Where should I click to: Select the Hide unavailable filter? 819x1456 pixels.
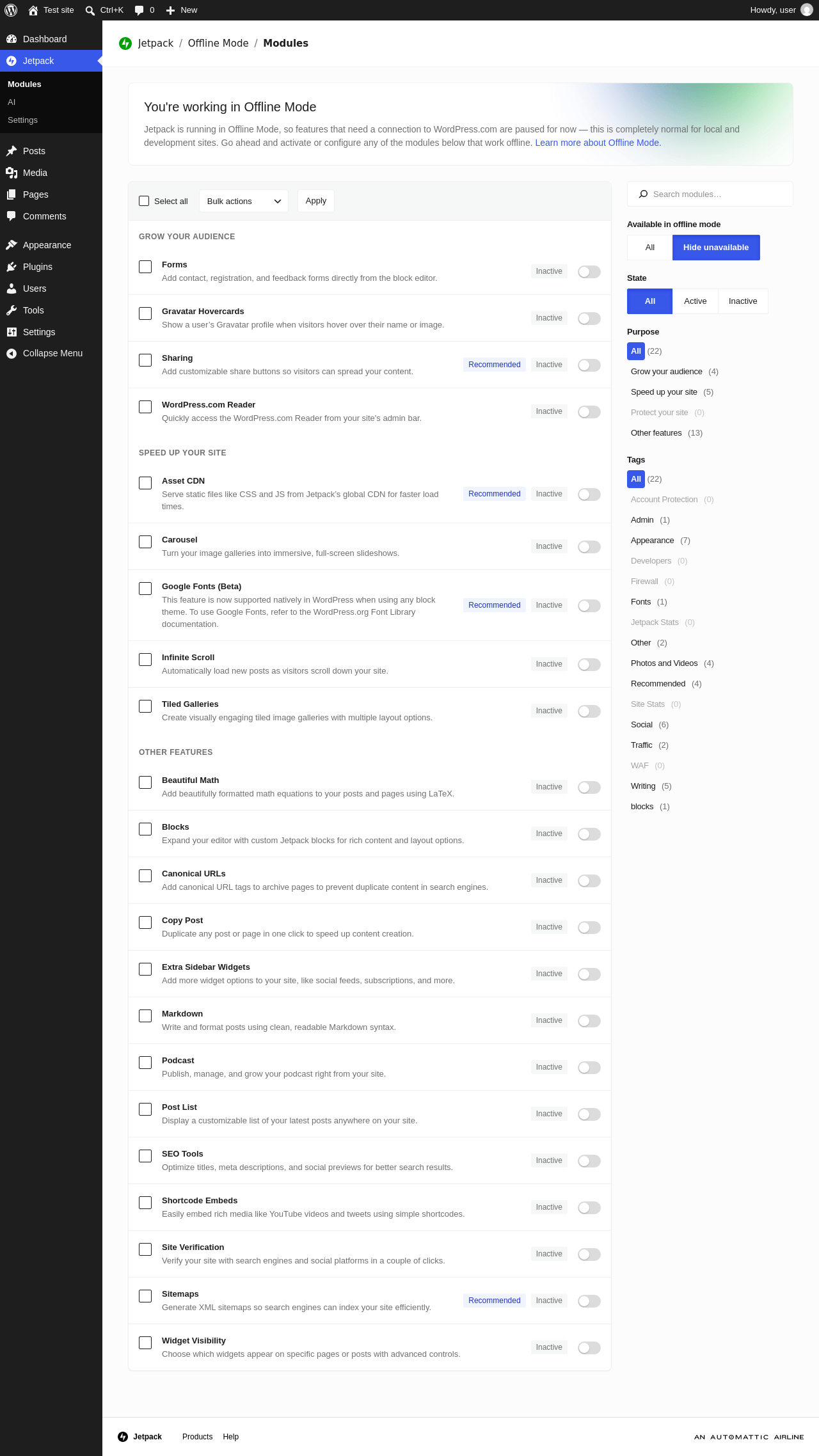point(716,248)
